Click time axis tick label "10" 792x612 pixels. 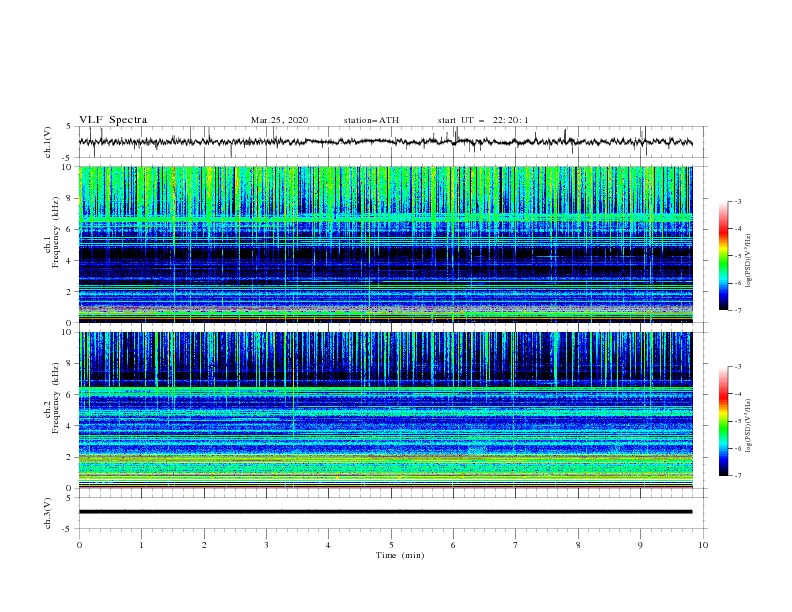coord(703,545)
